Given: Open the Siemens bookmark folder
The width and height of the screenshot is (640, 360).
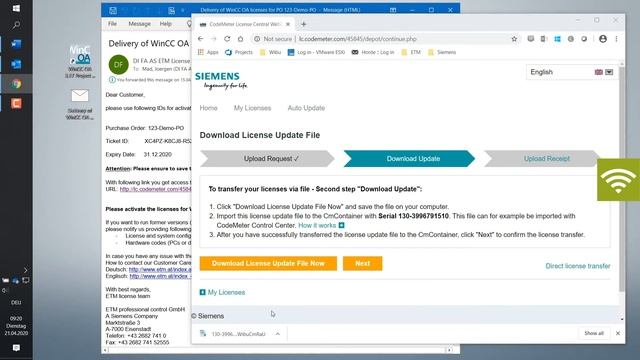Looking at the screenshot, I should [x=442, y=52].
